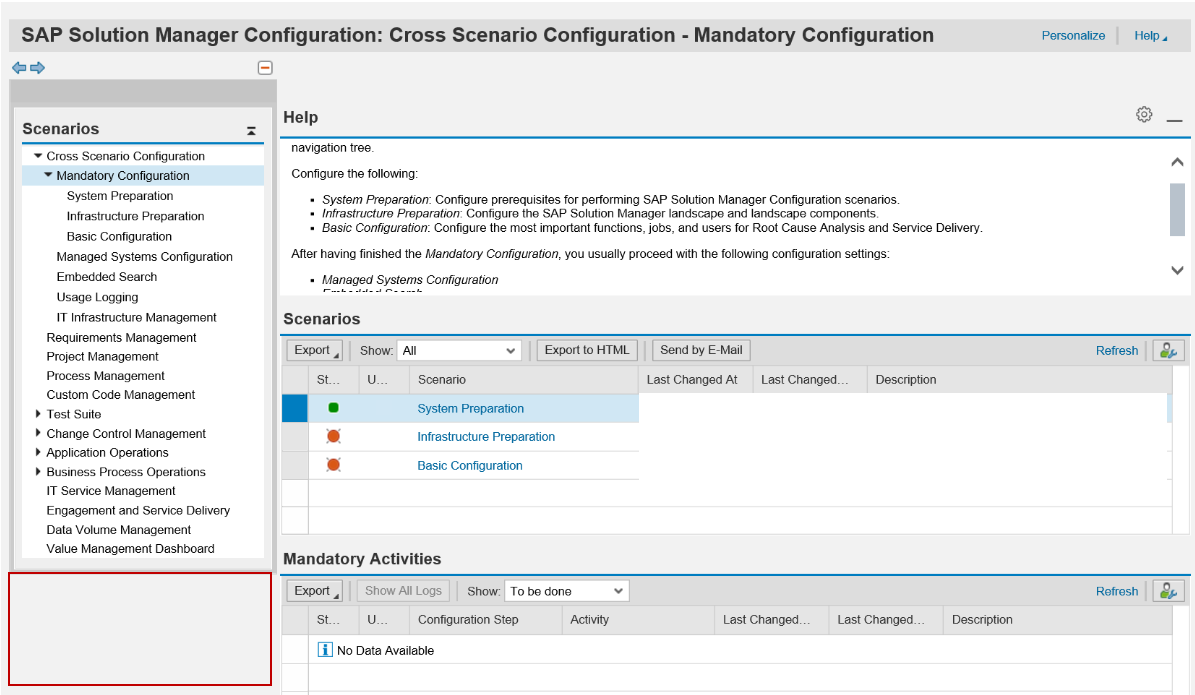The height and width of the screenshot is (695, 1195).
Task: Open Scenarios table personalization settings icon
Action: point(1168,351)
